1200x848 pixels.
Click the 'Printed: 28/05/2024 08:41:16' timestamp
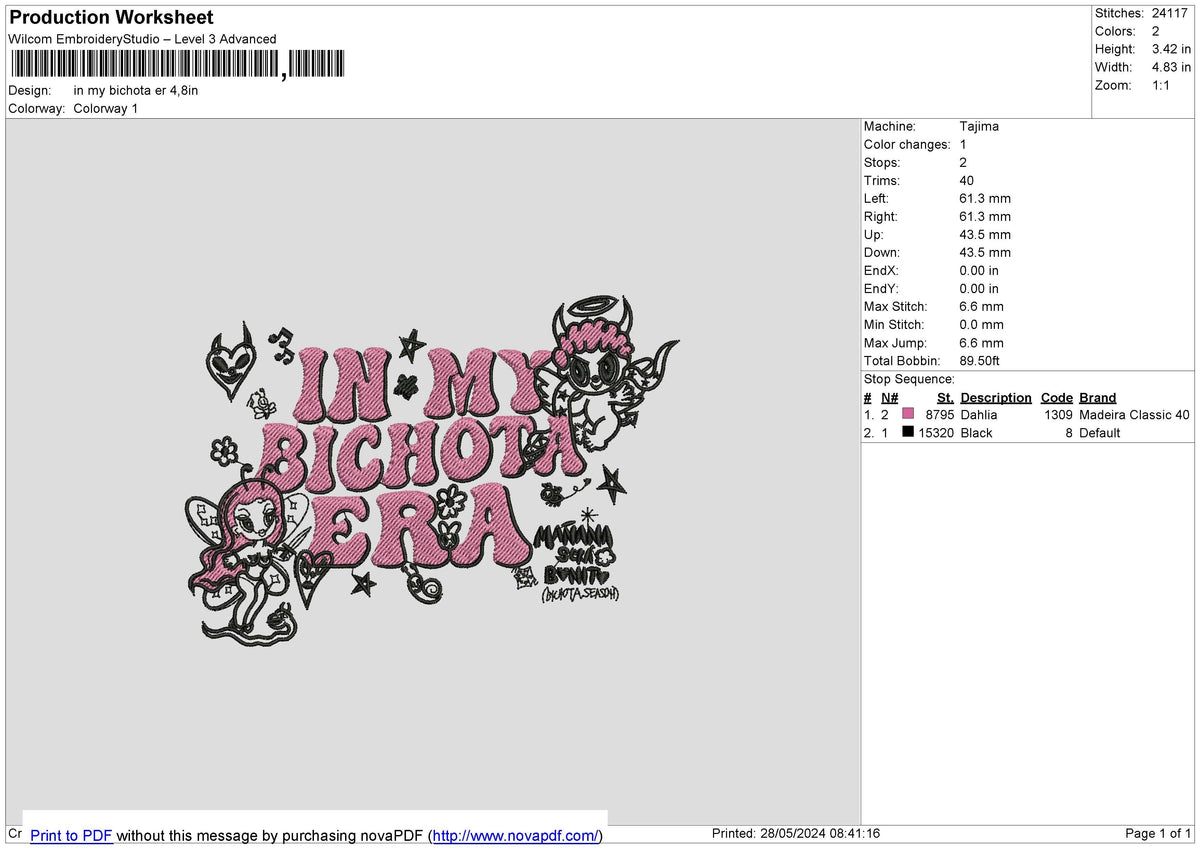(x=795, y=834)
